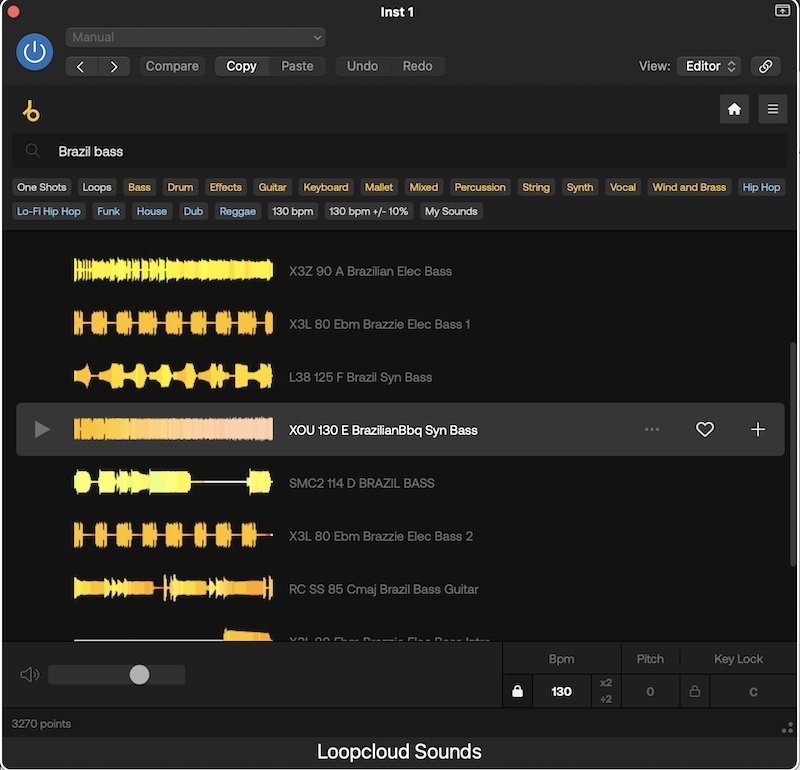Filter by Funk genre
Screen dimensions: 800x770
pos(108,211)
